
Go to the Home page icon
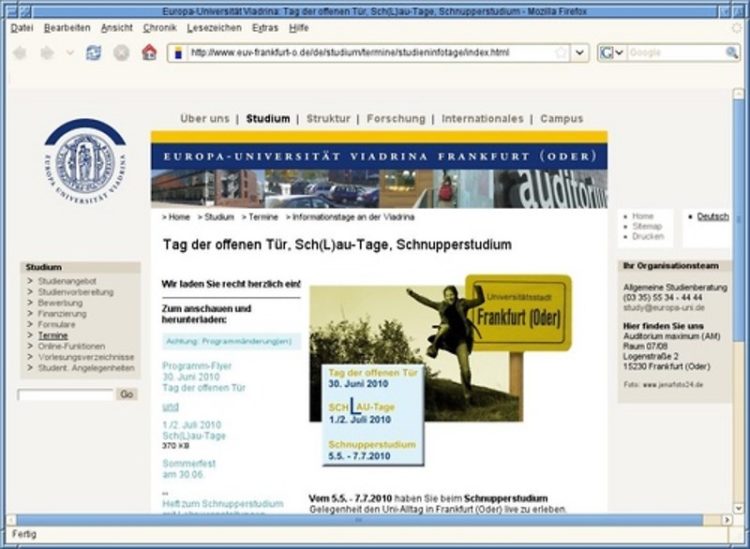[149, 52]
